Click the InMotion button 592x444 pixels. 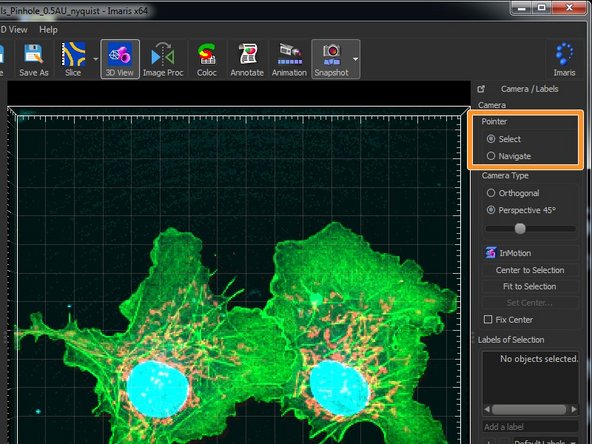pos(530,253)
